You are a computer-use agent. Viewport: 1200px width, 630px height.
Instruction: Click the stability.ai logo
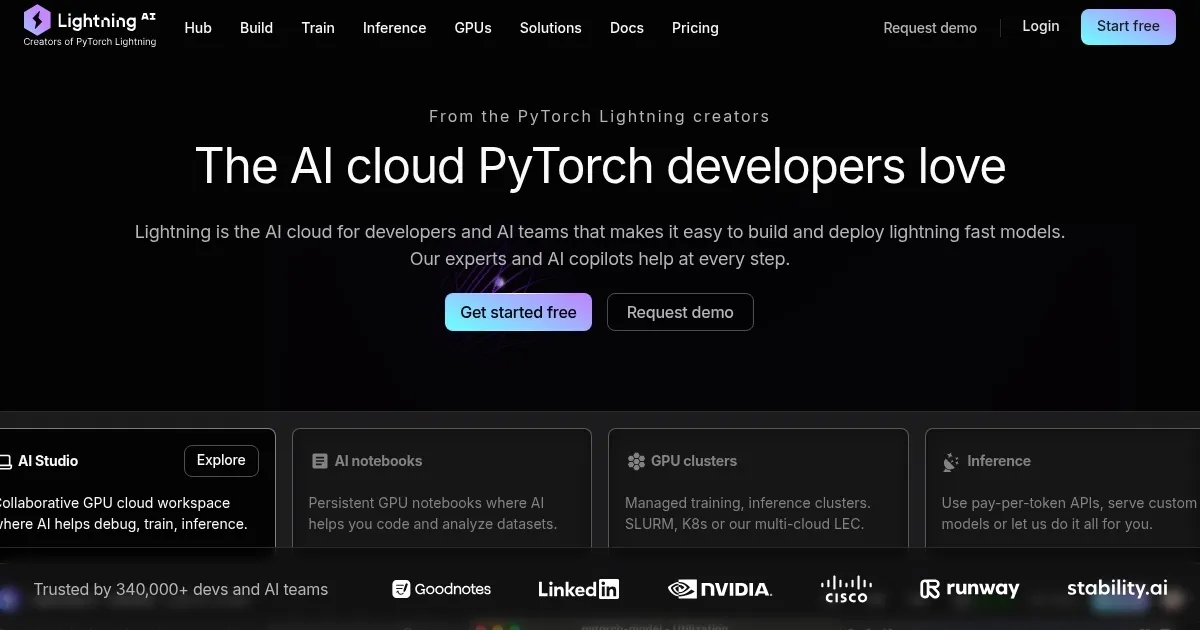1117,588
